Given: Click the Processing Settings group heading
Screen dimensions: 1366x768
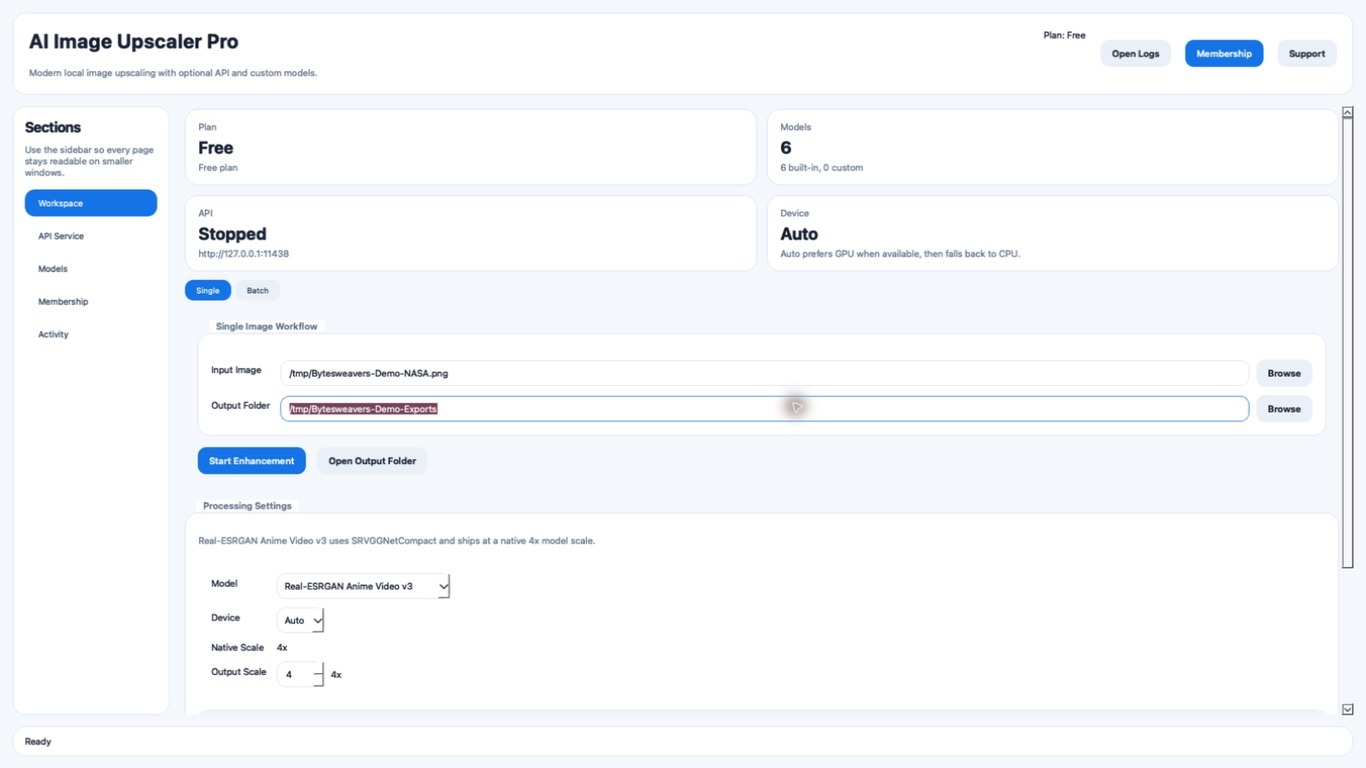Looking at the screenshot, I should [247, 506].
